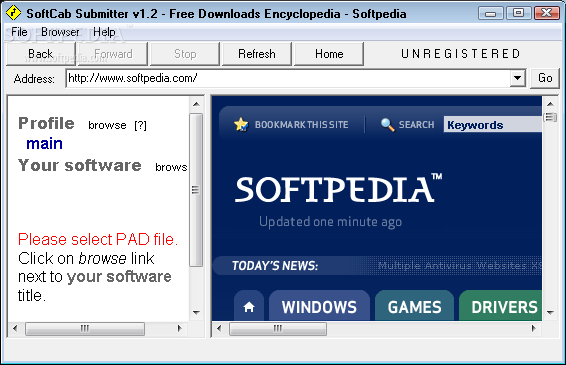Click the TODAY'S NEWS label
The width and height of the screenshot is (566, 365).
pos(275,266)
